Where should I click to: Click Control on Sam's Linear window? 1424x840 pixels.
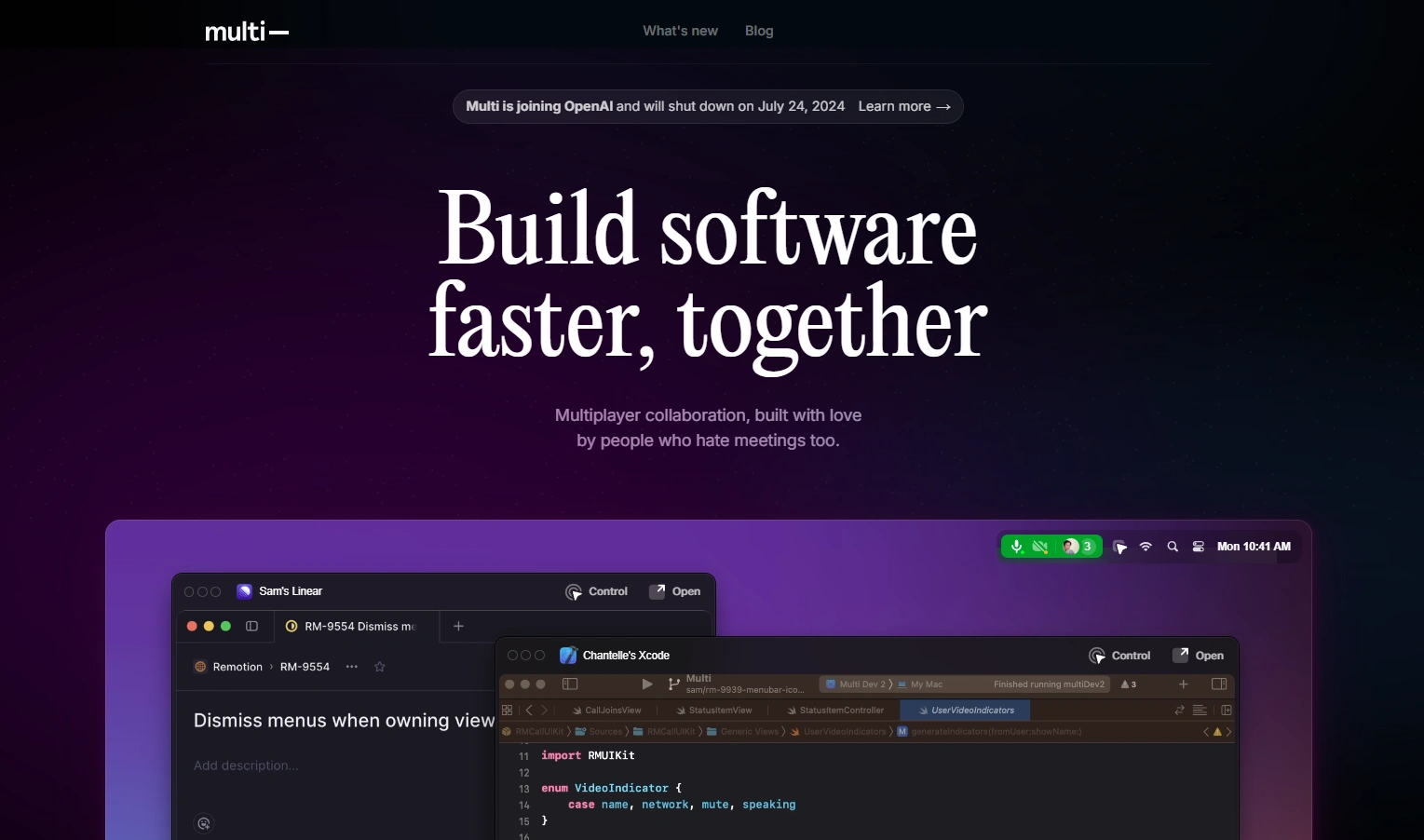click(597, 591)
